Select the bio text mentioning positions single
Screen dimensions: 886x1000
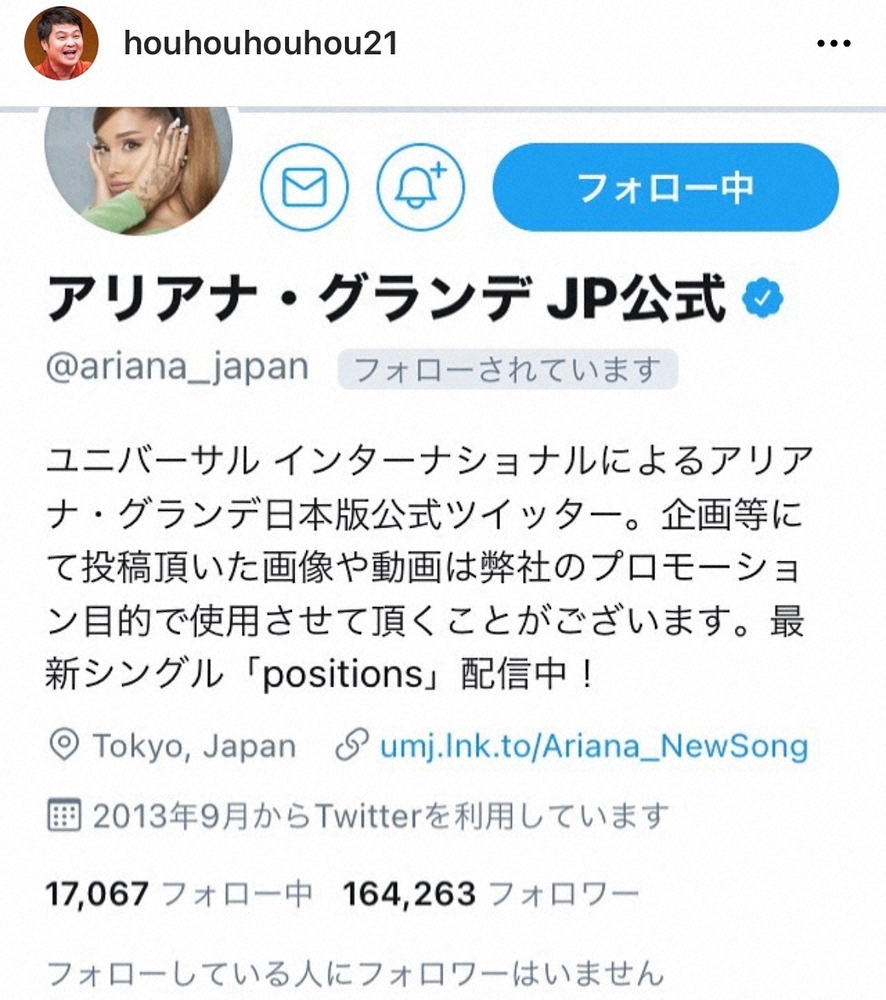[x=430, y=568]
